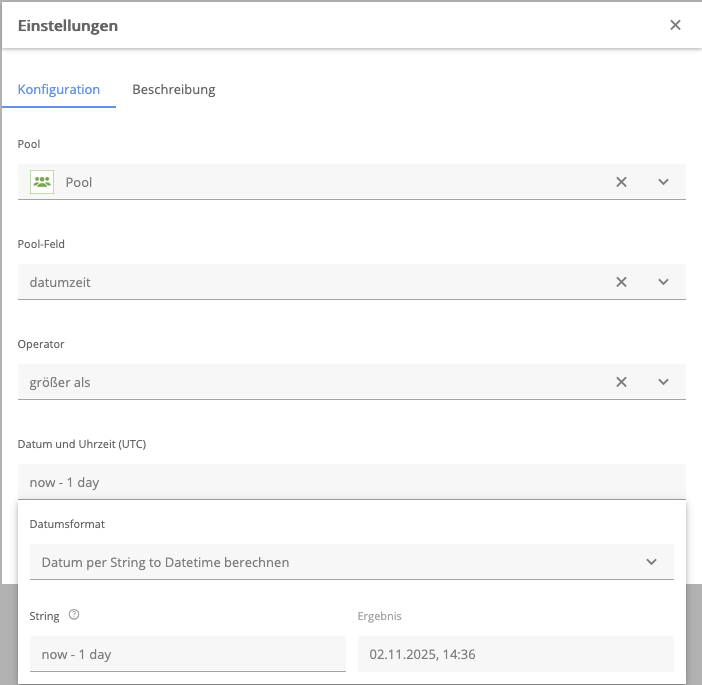Clear the Pool selection
Image resolution: width=702 pixels, height=685 pixels.
pos(621,182)
